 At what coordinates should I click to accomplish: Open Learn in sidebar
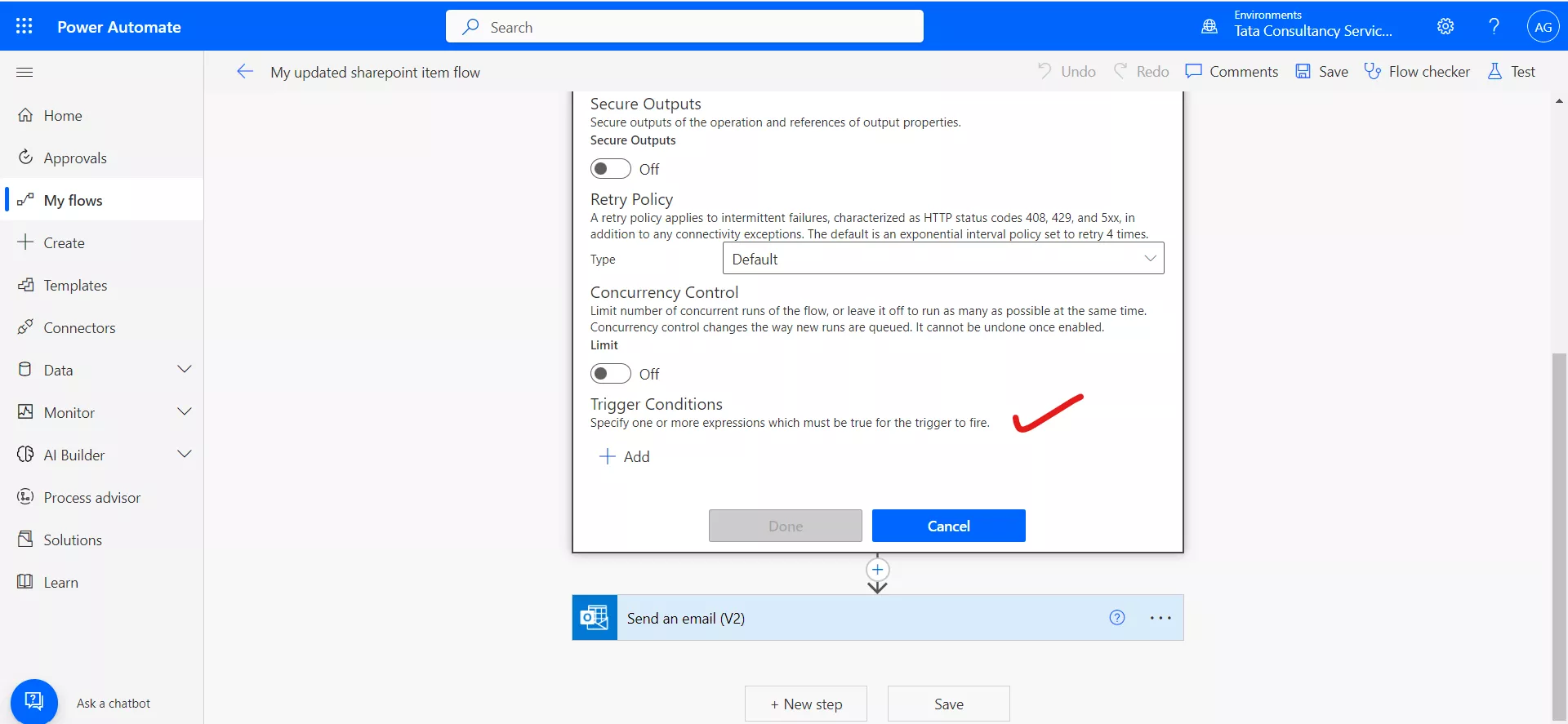(x=101, y=583)
